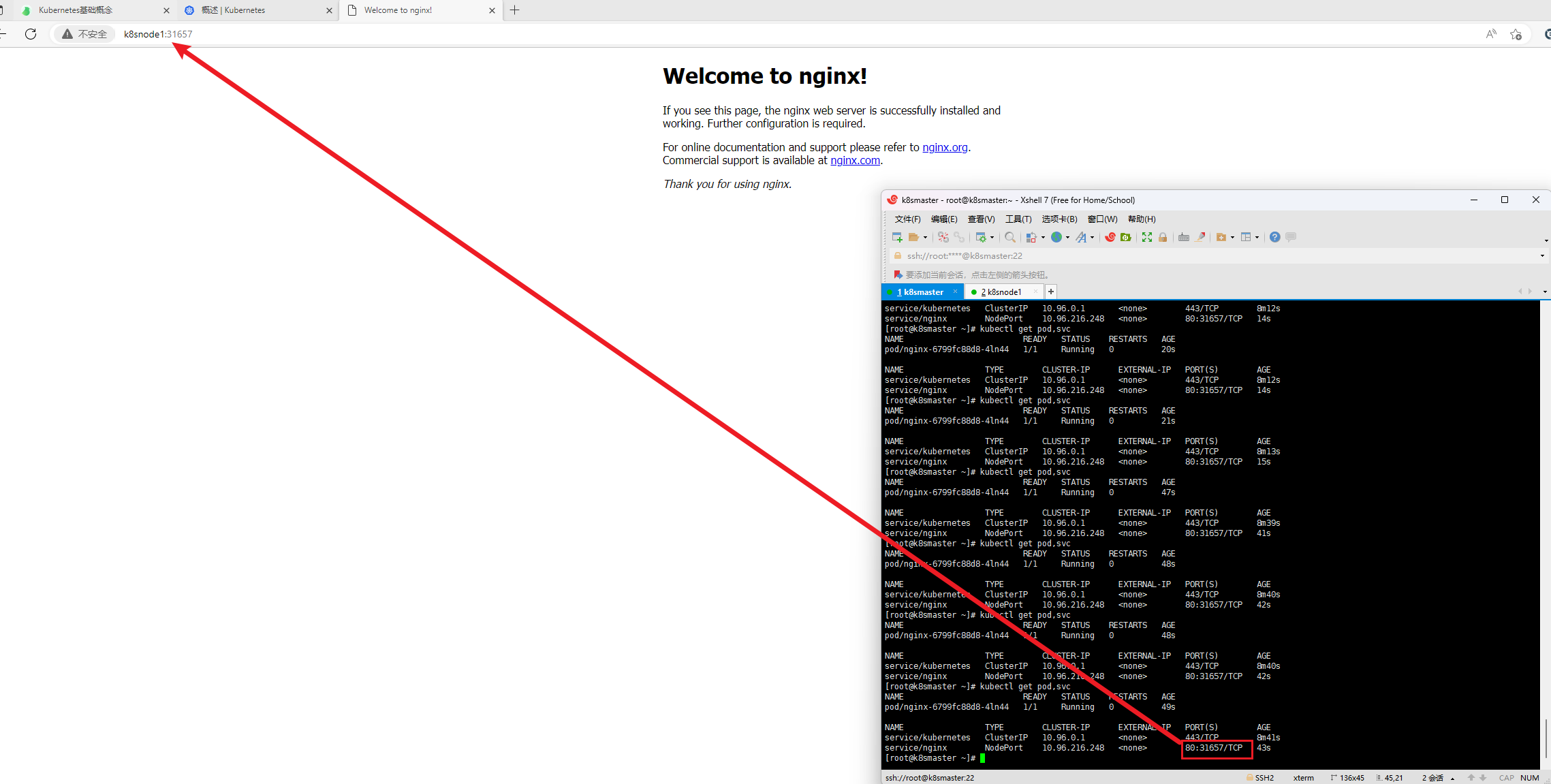Image resolution: width=1551 pixels, height=784 pixels.
Task: Open a new browser tab
Action: pyautogui.click(x=515, y=10)
